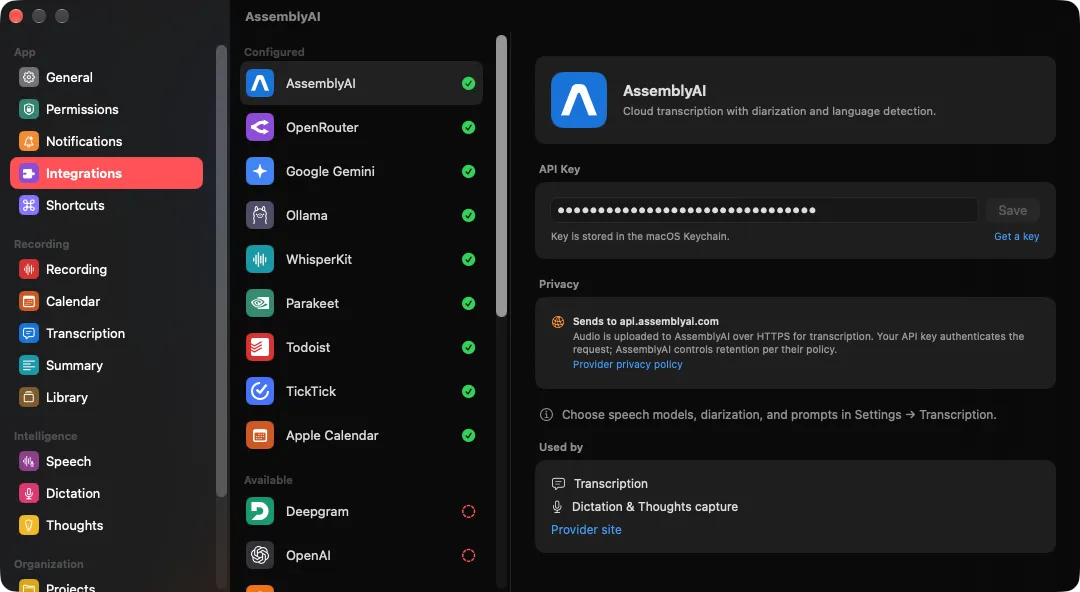Open the Provider site link
Screen dimensions: 1080x592
pyautogui.click(x=586, y=529)
